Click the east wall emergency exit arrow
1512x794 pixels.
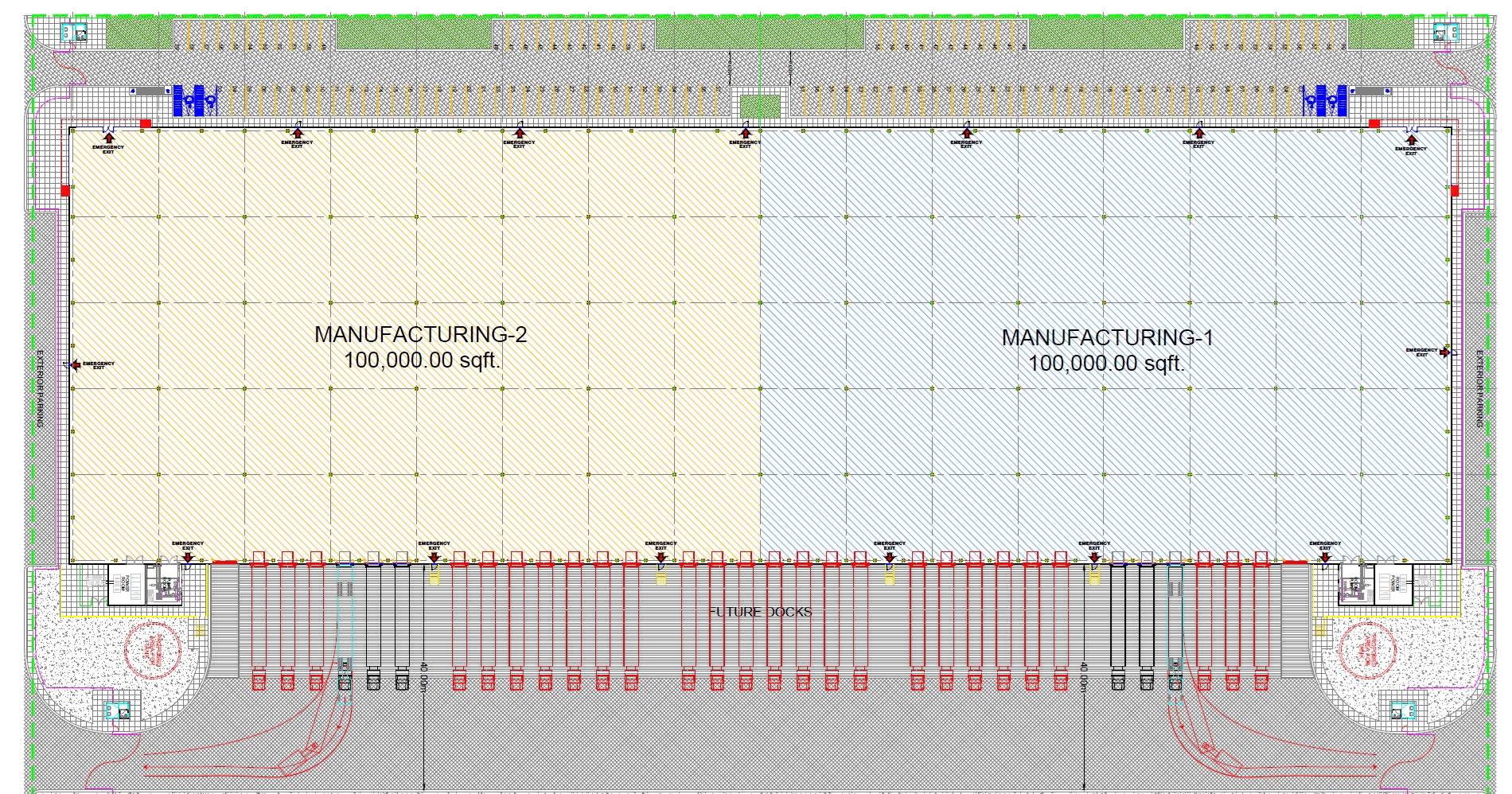coord(1444,352)
